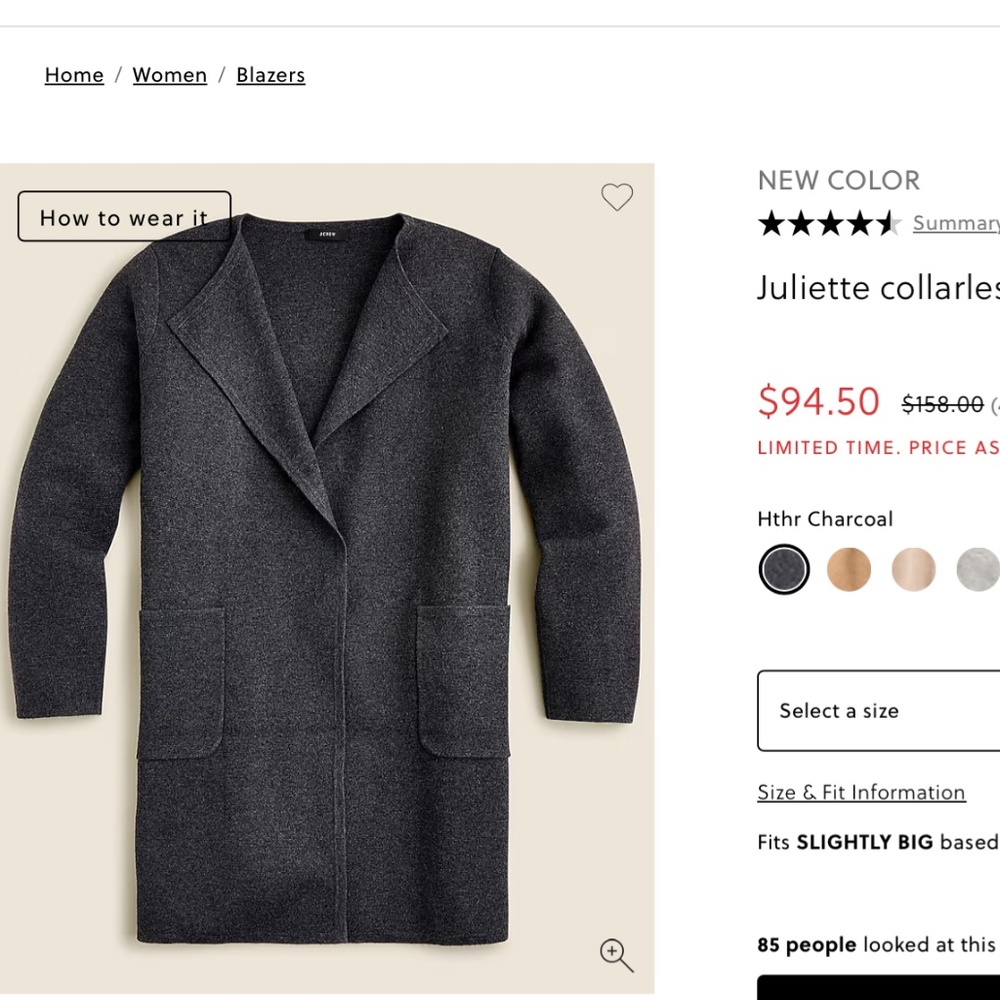Screen dimensions: 1000x1000
Task: Select the light grey color option
Action: pyautogui.click(x=976, y=568)
